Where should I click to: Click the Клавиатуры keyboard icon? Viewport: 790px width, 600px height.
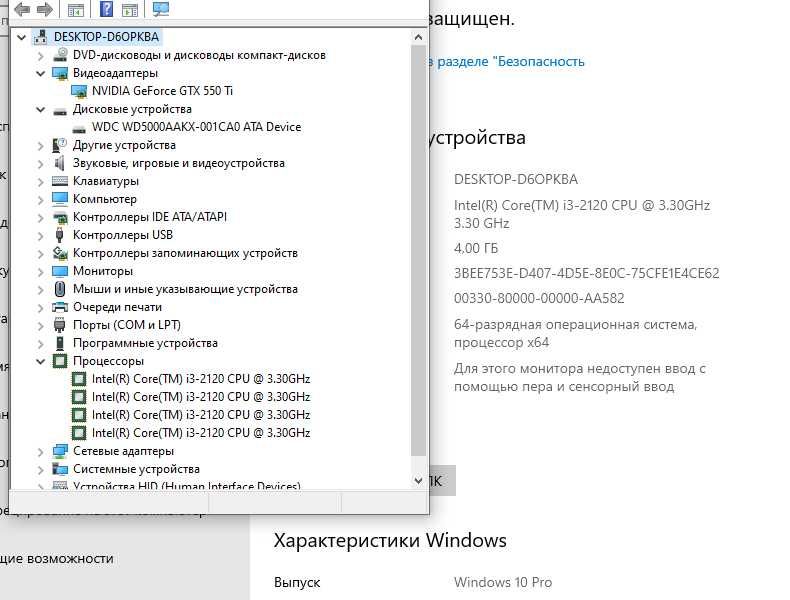[x=60, y=181]
